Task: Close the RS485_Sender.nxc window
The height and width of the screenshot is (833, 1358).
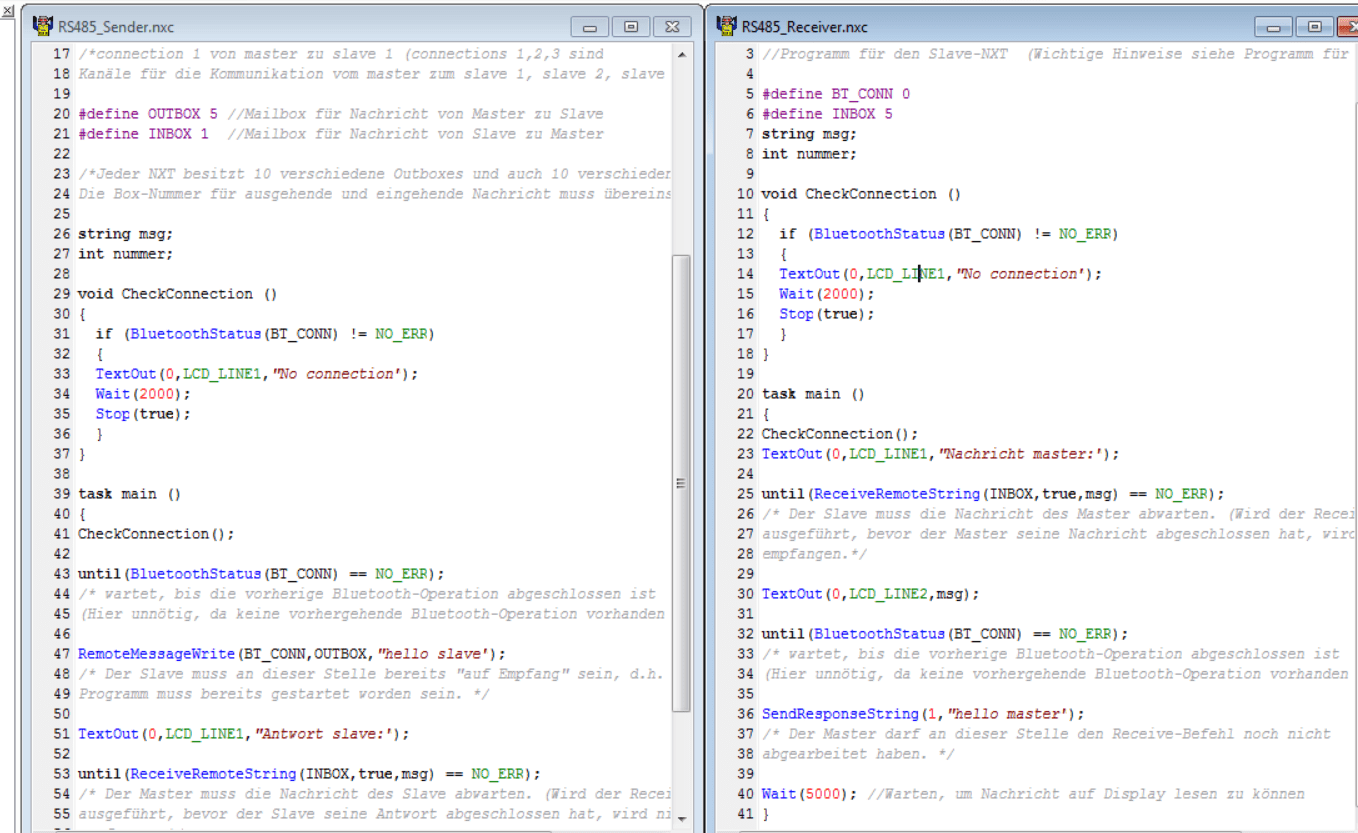Action: pos(673,27)
